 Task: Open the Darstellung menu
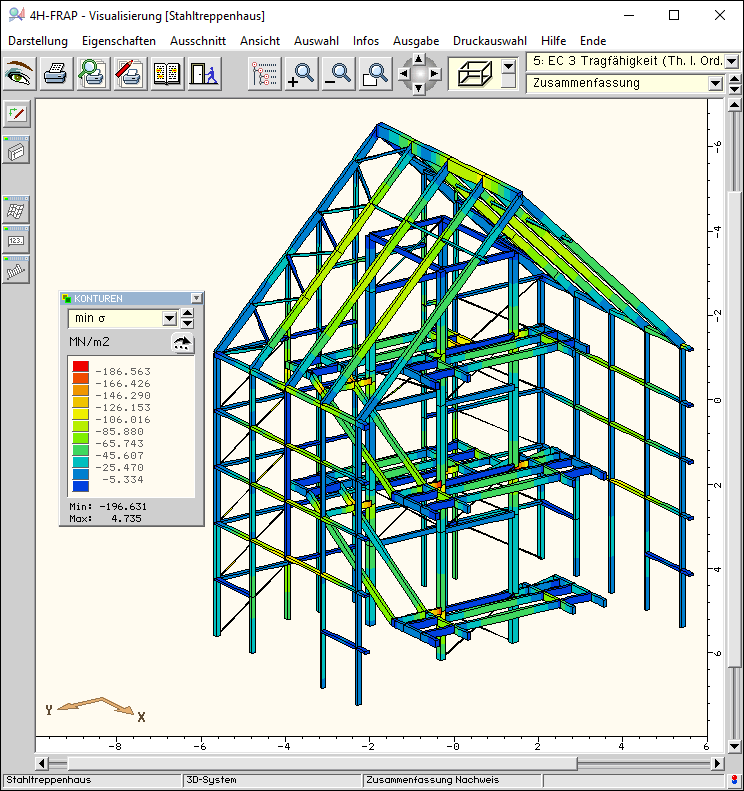click(38, 41)
